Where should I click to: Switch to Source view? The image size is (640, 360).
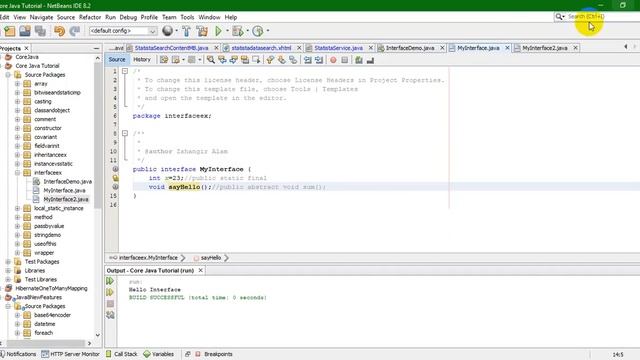pos(117,60)
